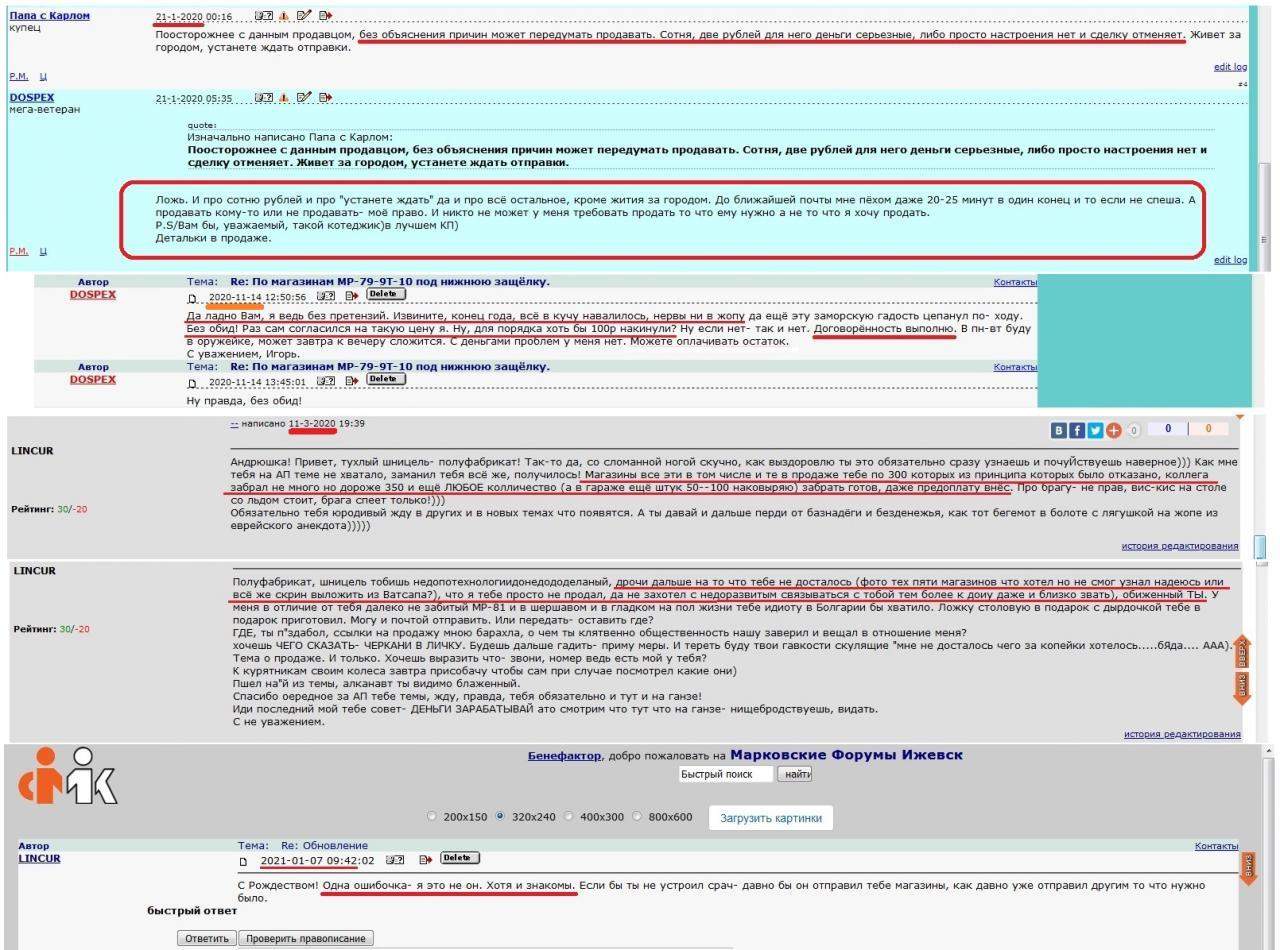Click orange plus share icon
1280x950 pixels.
[1114, 430]
